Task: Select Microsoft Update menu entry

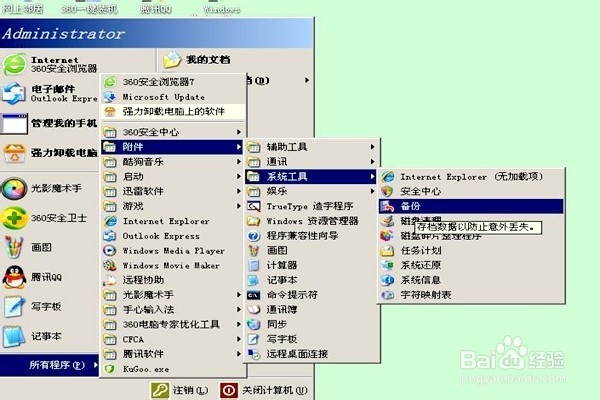Action: pos(173,97)
